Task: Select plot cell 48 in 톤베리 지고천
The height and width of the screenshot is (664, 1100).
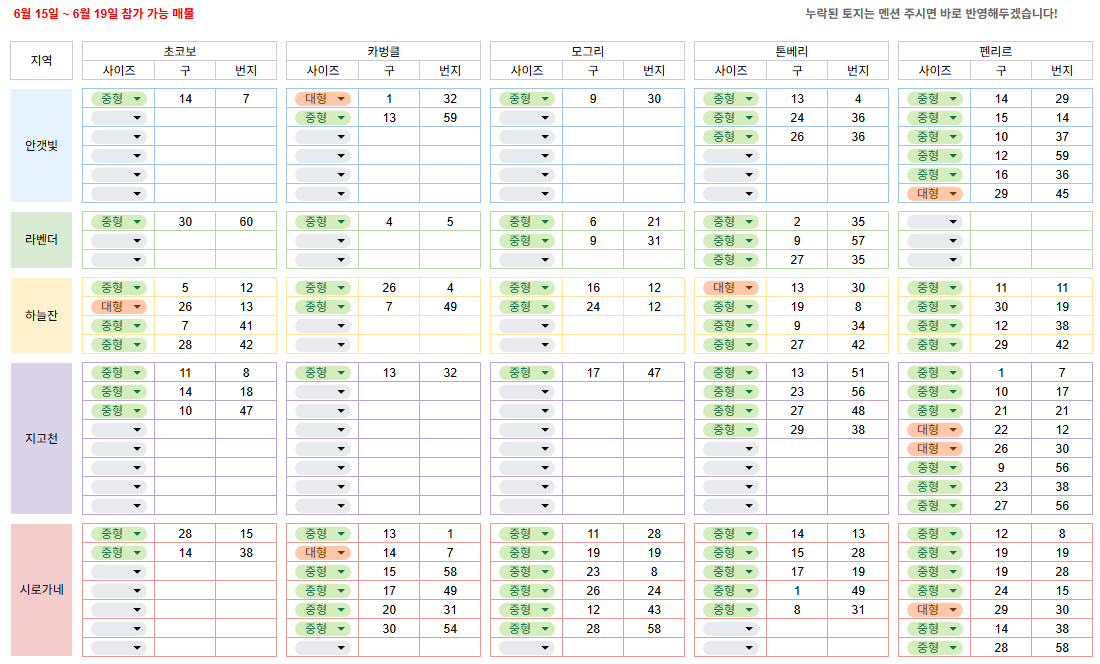Action: tap(858, 411)
